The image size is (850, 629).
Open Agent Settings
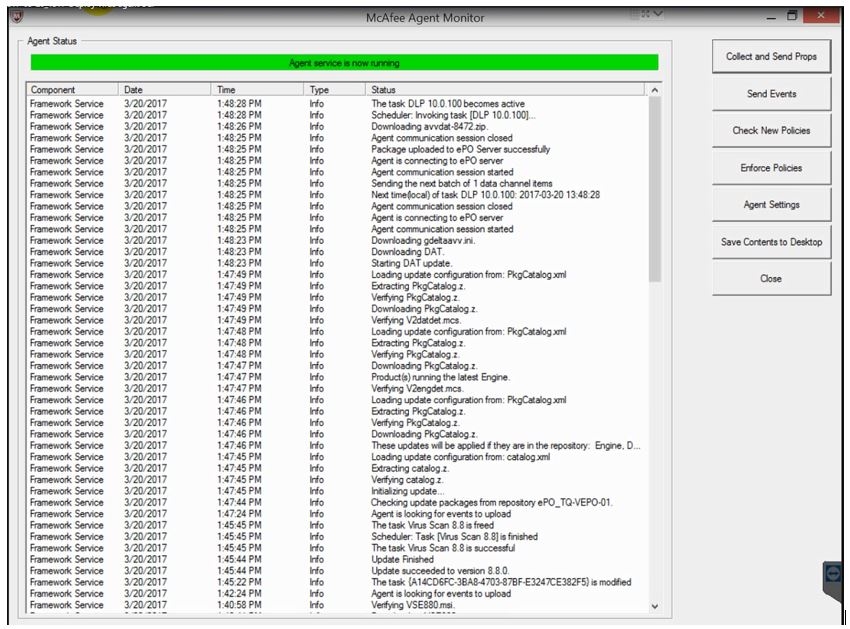tap(771, 205)
